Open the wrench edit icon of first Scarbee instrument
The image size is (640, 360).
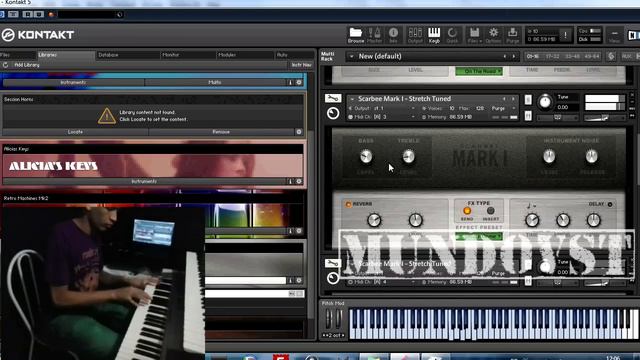click(333, 98)
